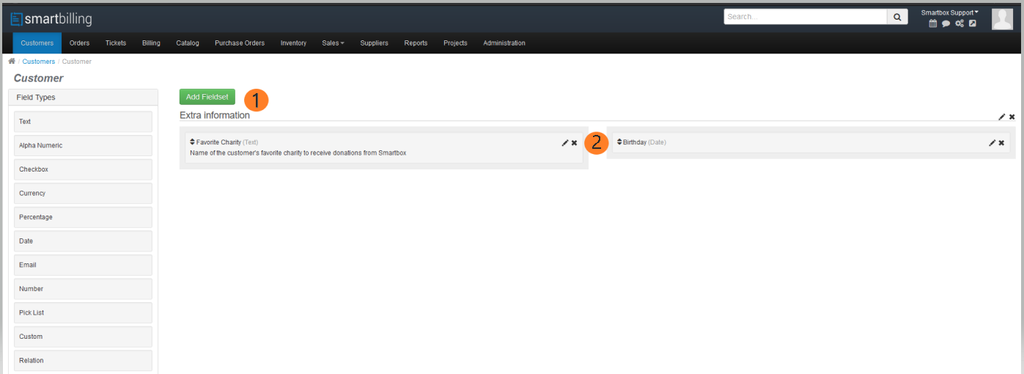Select the Checkbox field type
This screenshot has width=1024, height=374.
(83, 169)
